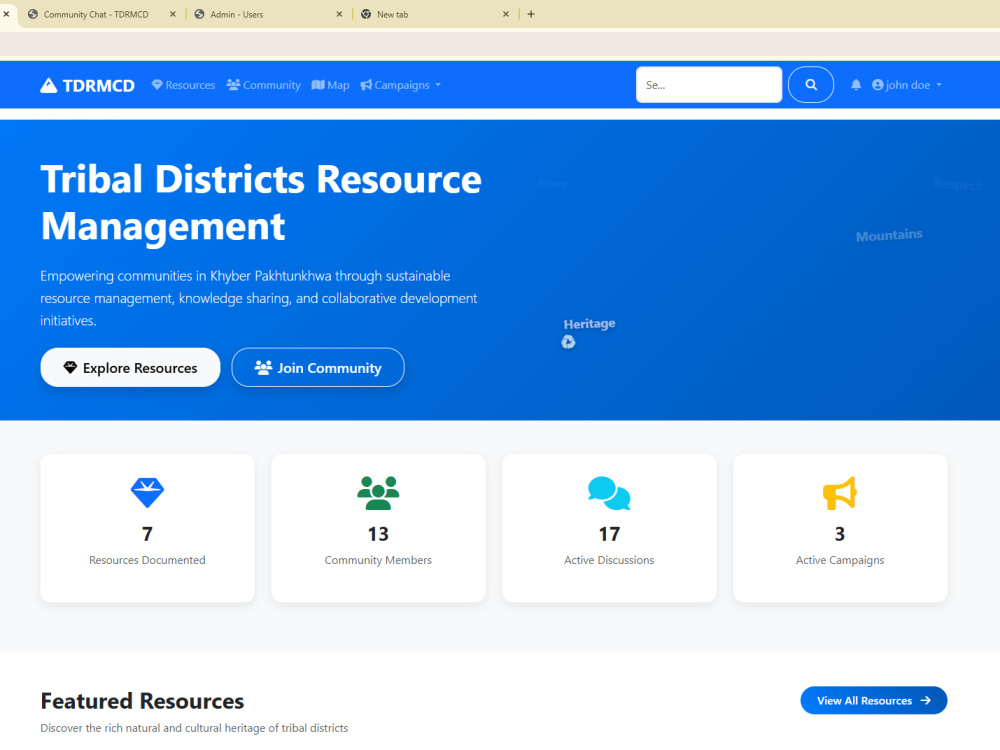Click the Community Members label

[x=378, y=560]
